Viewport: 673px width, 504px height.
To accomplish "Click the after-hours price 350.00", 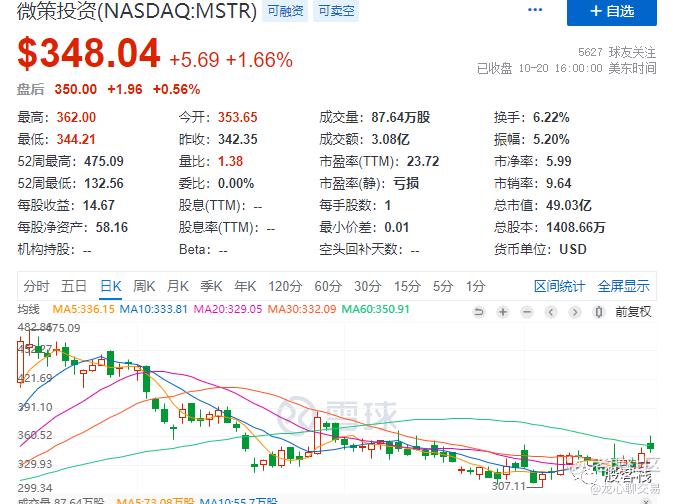I will (76, 89).
